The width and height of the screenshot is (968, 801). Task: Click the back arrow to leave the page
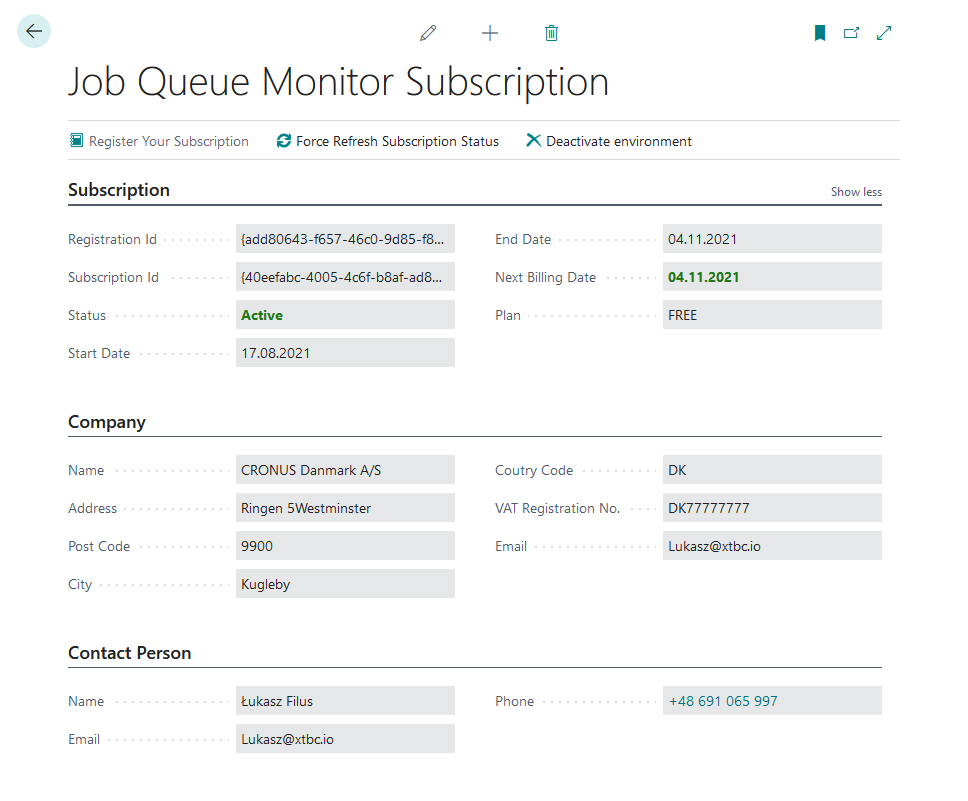(x=33, y=31)
